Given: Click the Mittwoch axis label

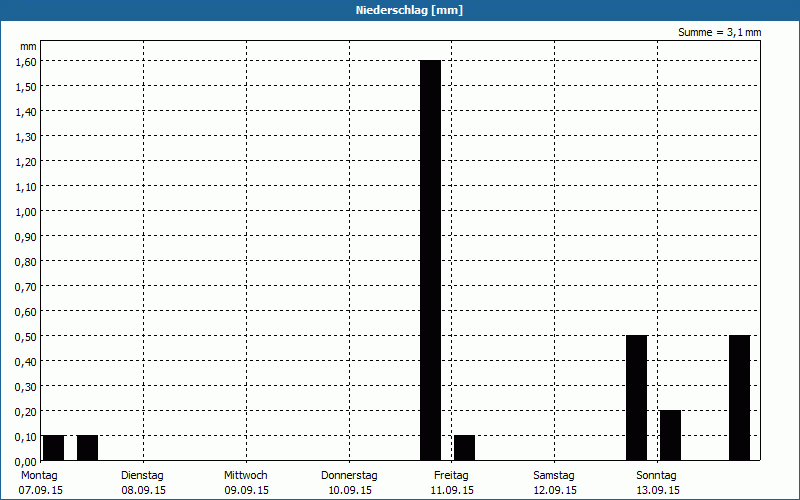Looking at the screenshot, I should pos(245,475).
